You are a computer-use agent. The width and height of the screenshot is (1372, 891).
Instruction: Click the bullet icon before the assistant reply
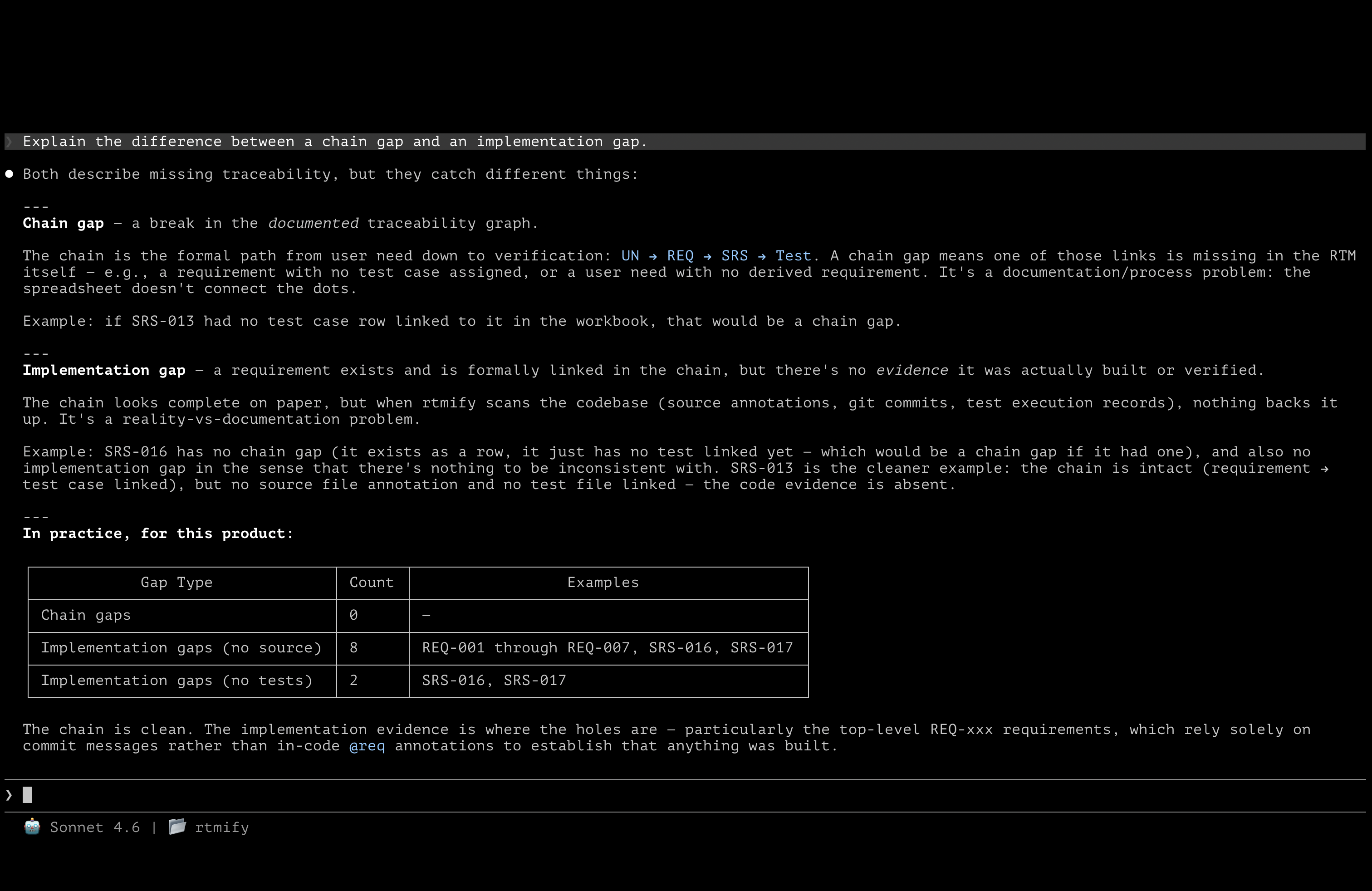(x=9, y=173)
